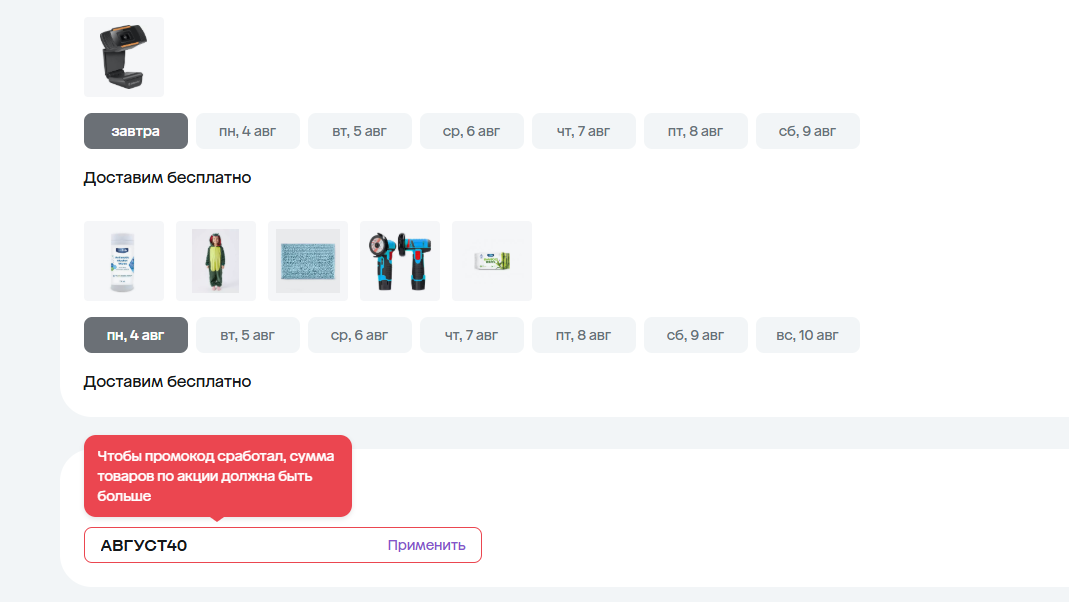Choose 'сб, 9 авг' under the five-item shipment
This screenshot has height=602, width=1069.
[x=696, y=335]
